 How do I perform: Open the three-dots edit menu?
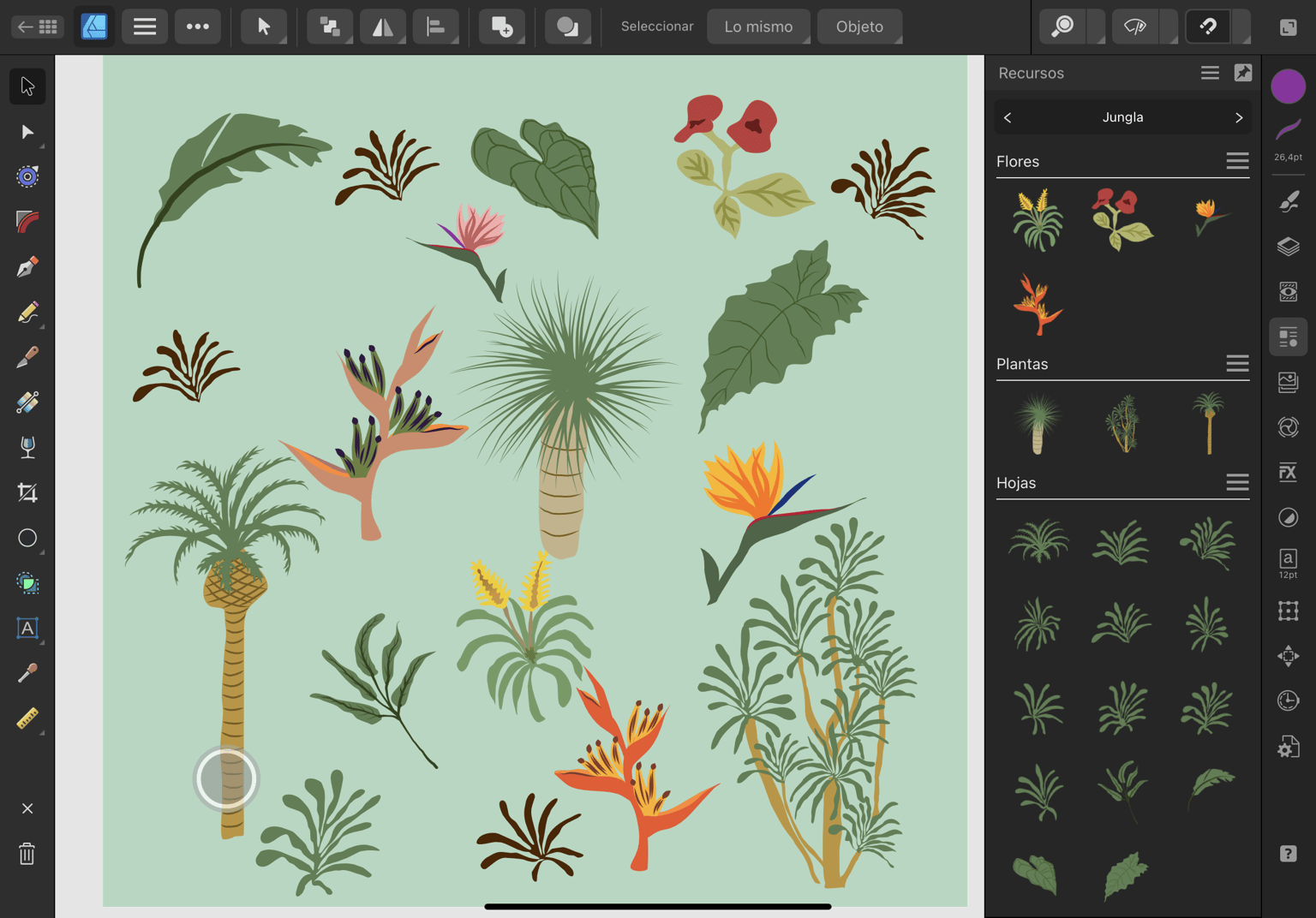[x=198, y=27]
